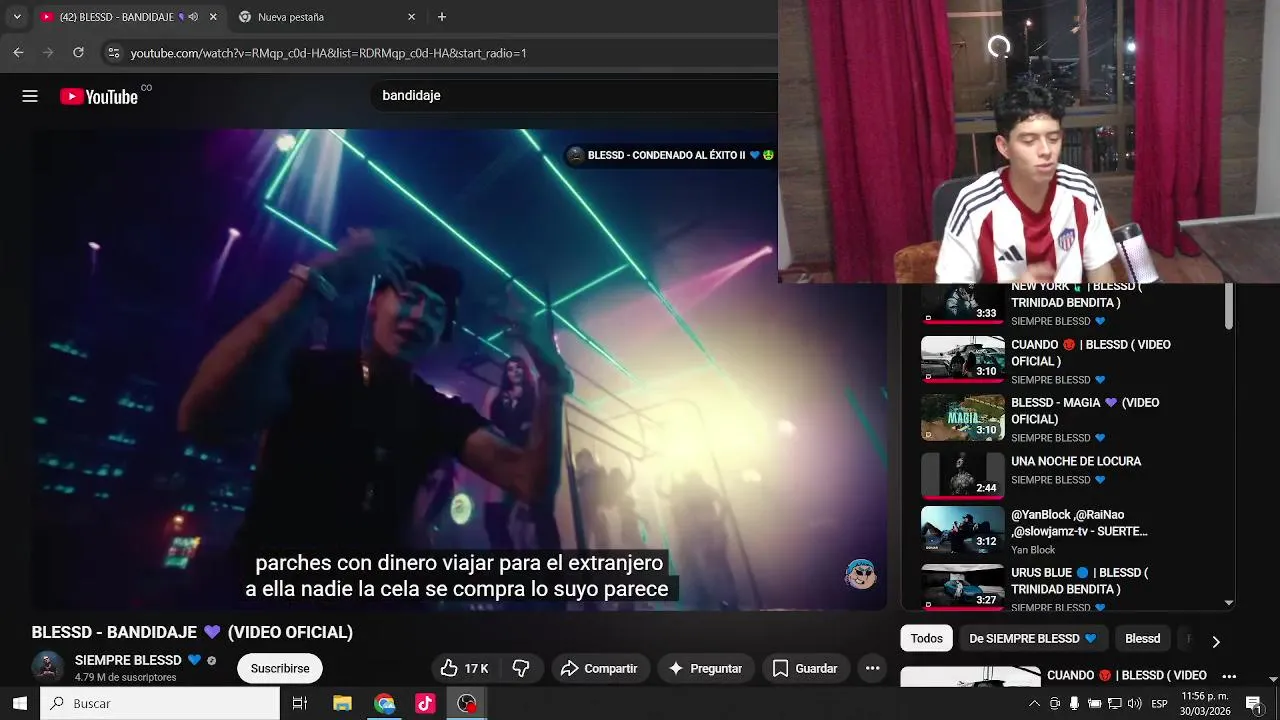Open the SIEMPRE BLESSD channel avatar

pyautogui.click(x=47, y=667)
